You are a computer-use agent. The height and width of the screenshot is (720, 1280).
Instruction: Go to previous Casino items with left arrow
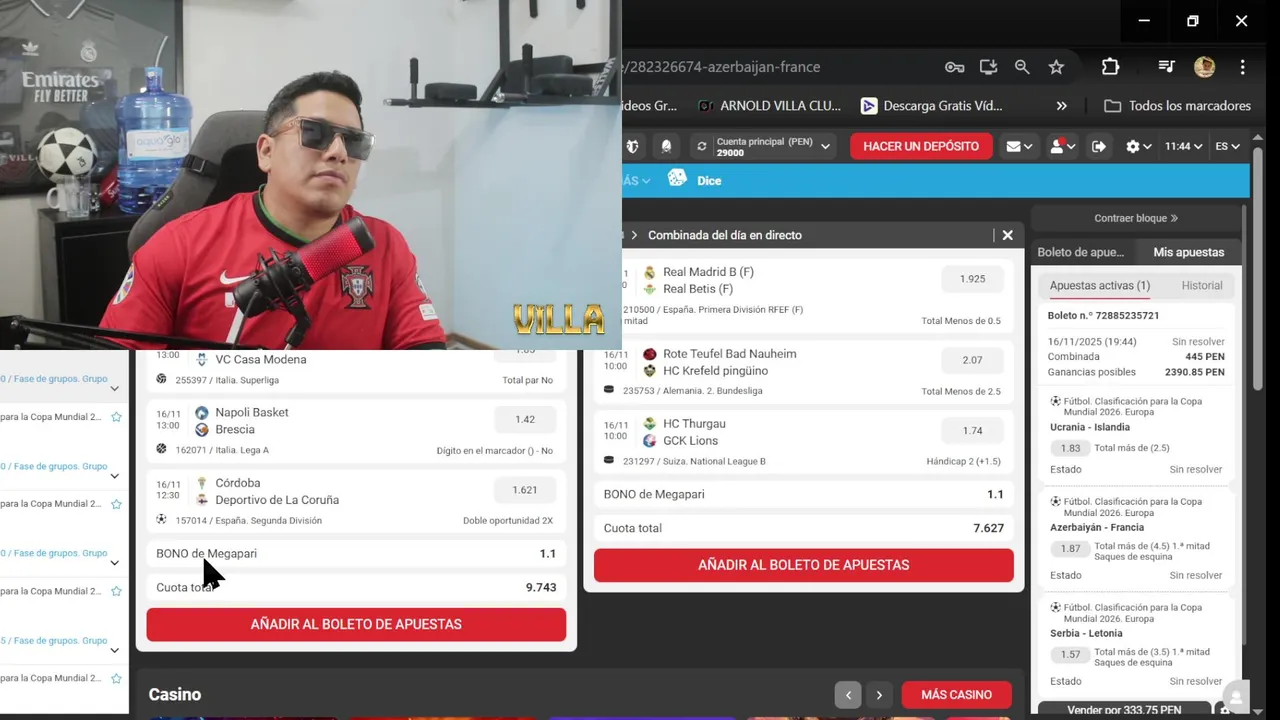pos(848,695)
